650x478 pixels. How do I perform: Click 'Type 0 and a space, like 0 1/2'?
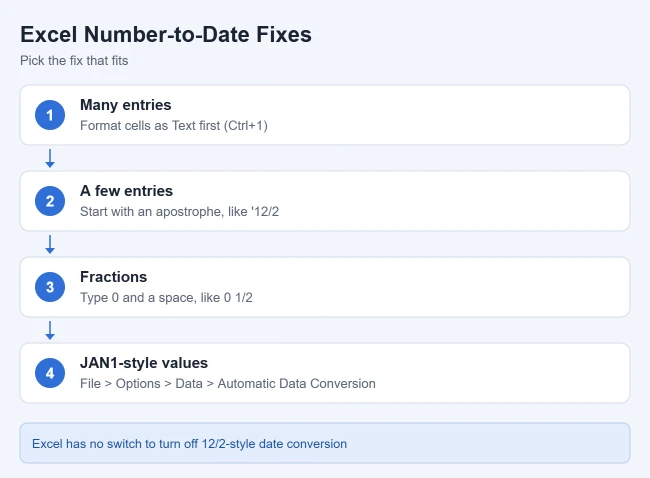[166, 298]
